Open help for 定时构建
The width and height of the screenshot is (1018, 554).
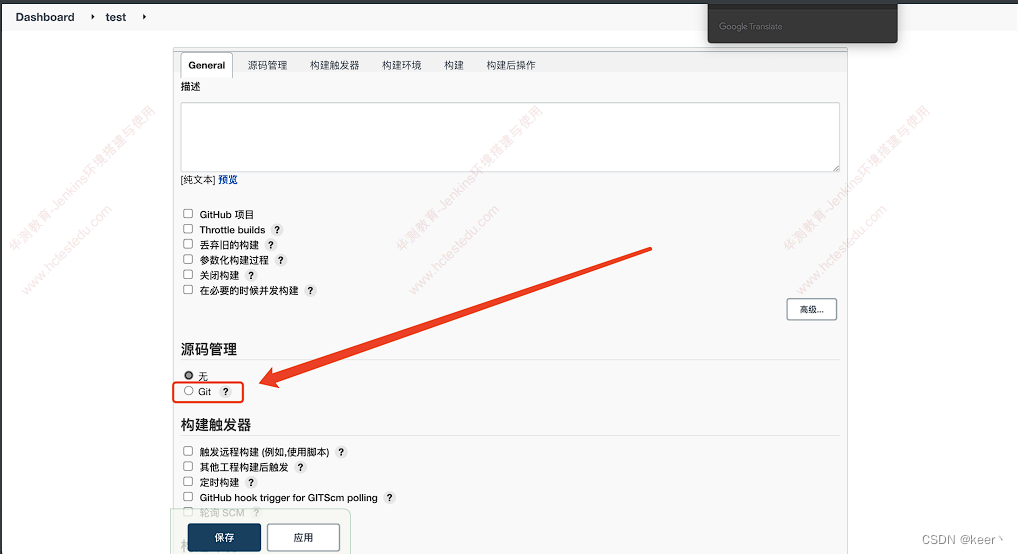pyautogui.click(x=251, y=483)
